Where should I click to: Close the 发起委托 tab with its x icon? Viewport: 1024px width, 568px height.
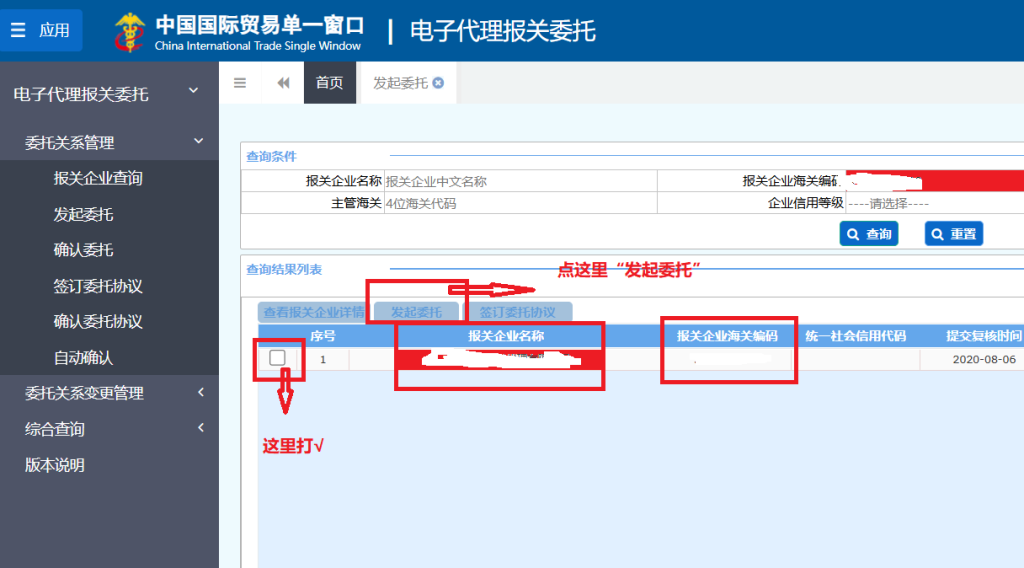[x=438, y=83]
